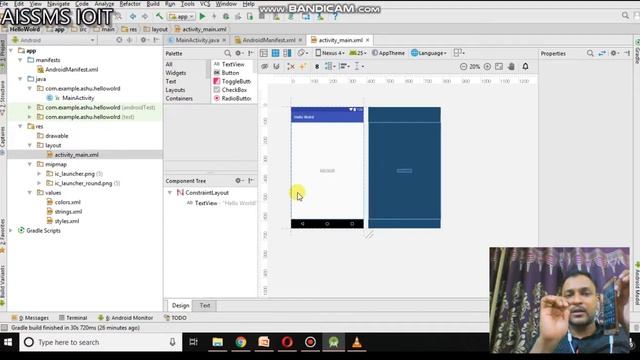Open the Tools menu
Image resolution: width=640 pixels, height=360 pixels.
(188, 4)
